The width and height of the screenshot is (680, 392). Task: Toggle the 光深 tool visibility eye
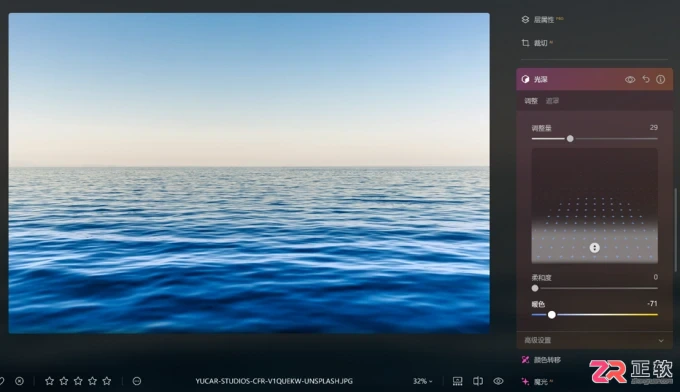click(630, 79)
